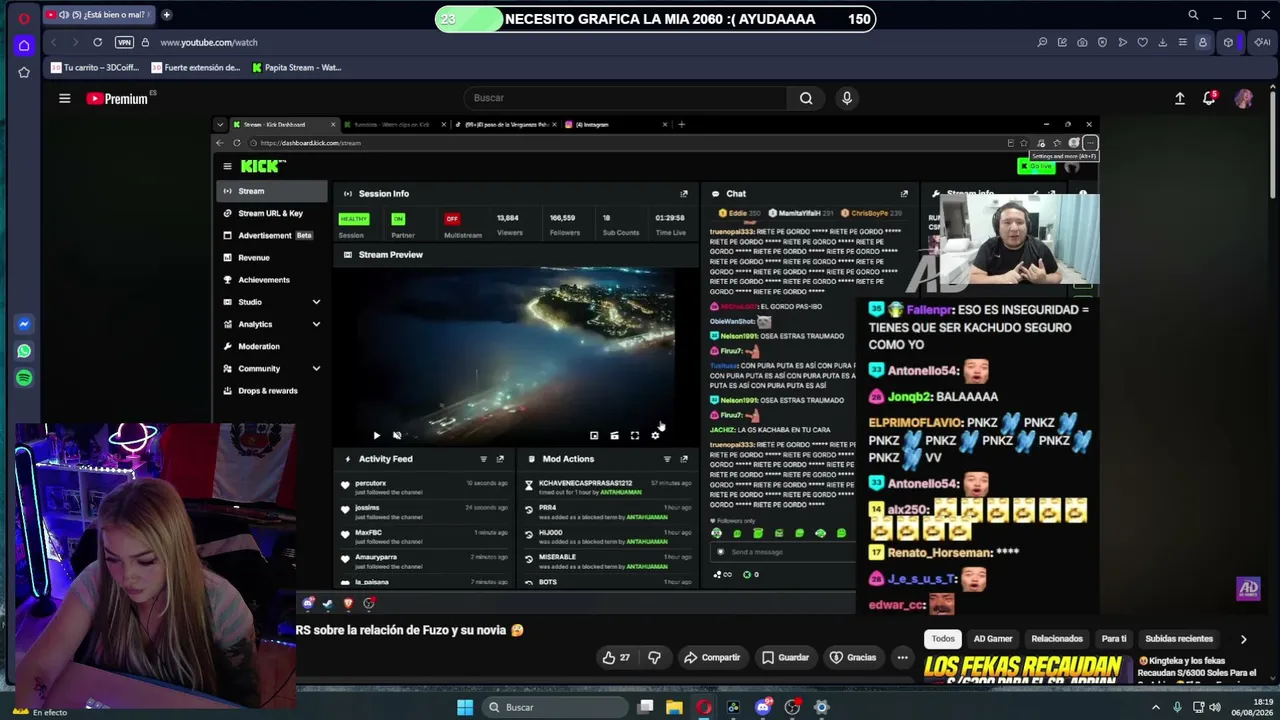Start YouTube voice search microphone
Image resolution: width=1280 pixels, height=720 pixels.
pos(847,98)
